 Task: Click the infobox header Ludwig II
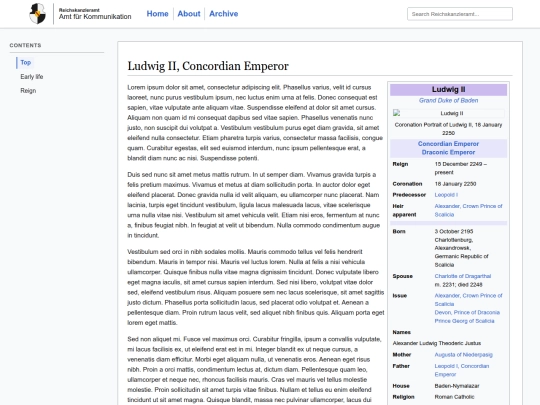click(x=448, y=90)
